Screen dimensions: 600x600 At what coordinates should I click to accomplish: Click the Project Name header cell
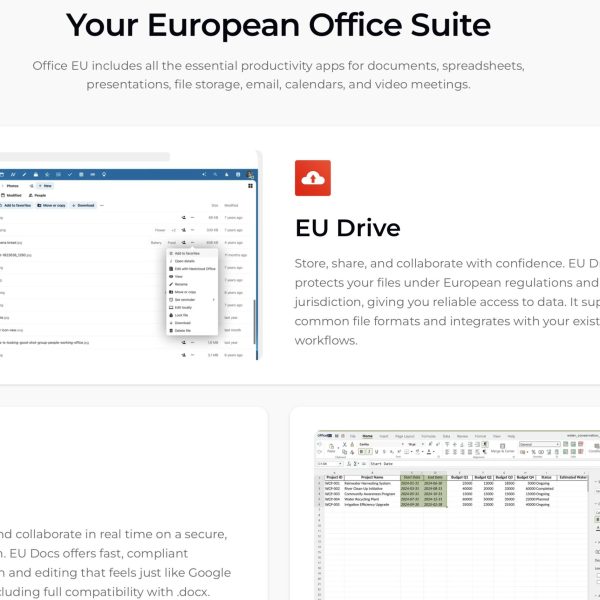click(x=372, y=477)
